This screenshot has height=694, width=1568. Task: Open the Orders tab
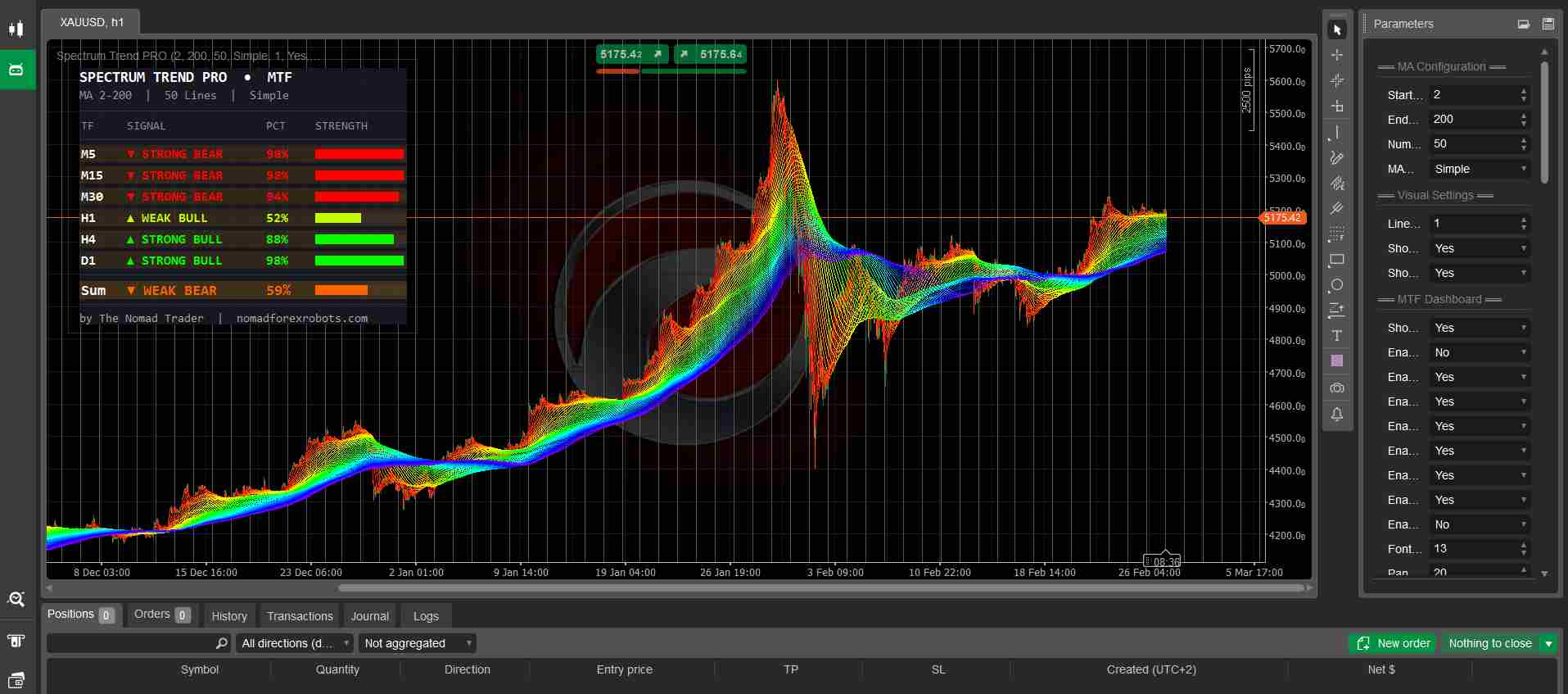click(161, 615)
